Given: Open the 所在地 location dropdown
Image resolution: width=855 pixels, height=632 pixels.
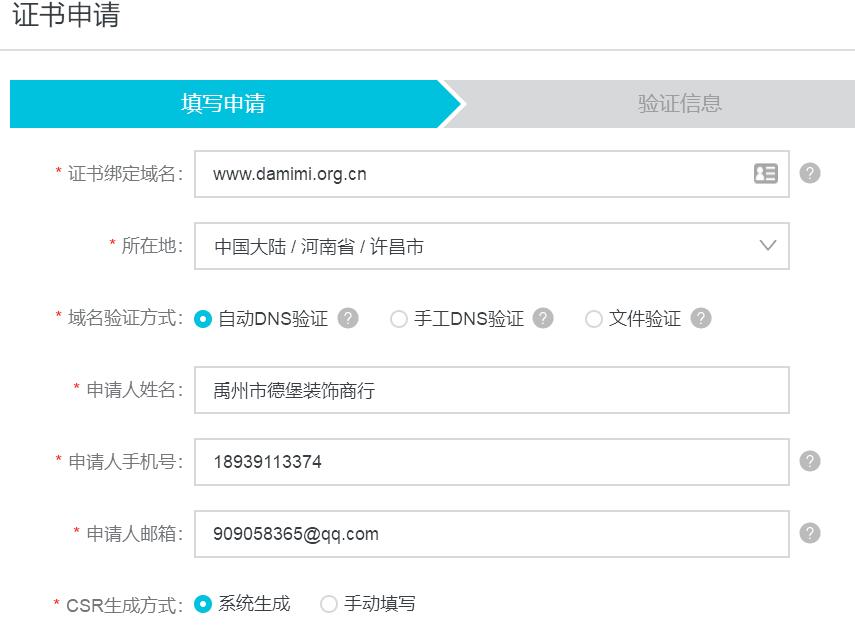Looking at the screenshot, I should pos(480,246).
